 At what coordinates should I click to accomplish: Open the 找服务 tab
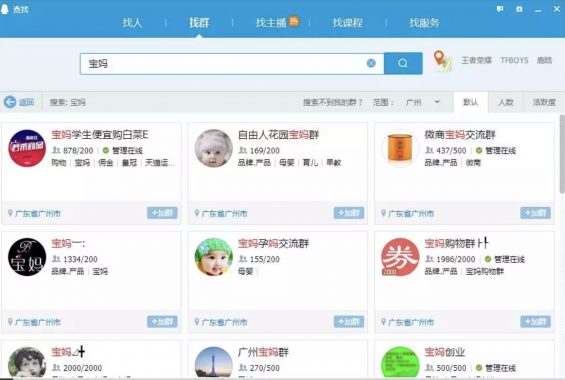[424, 23]
